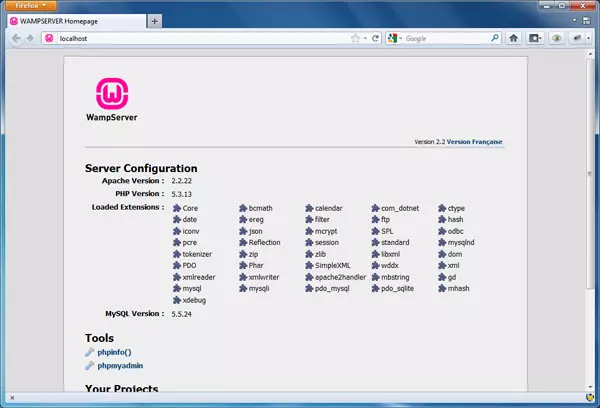Click the eye add-on icon in the toolbar
Image resolution: width=600 pixels, height=408 pixels.
point(556,39)
